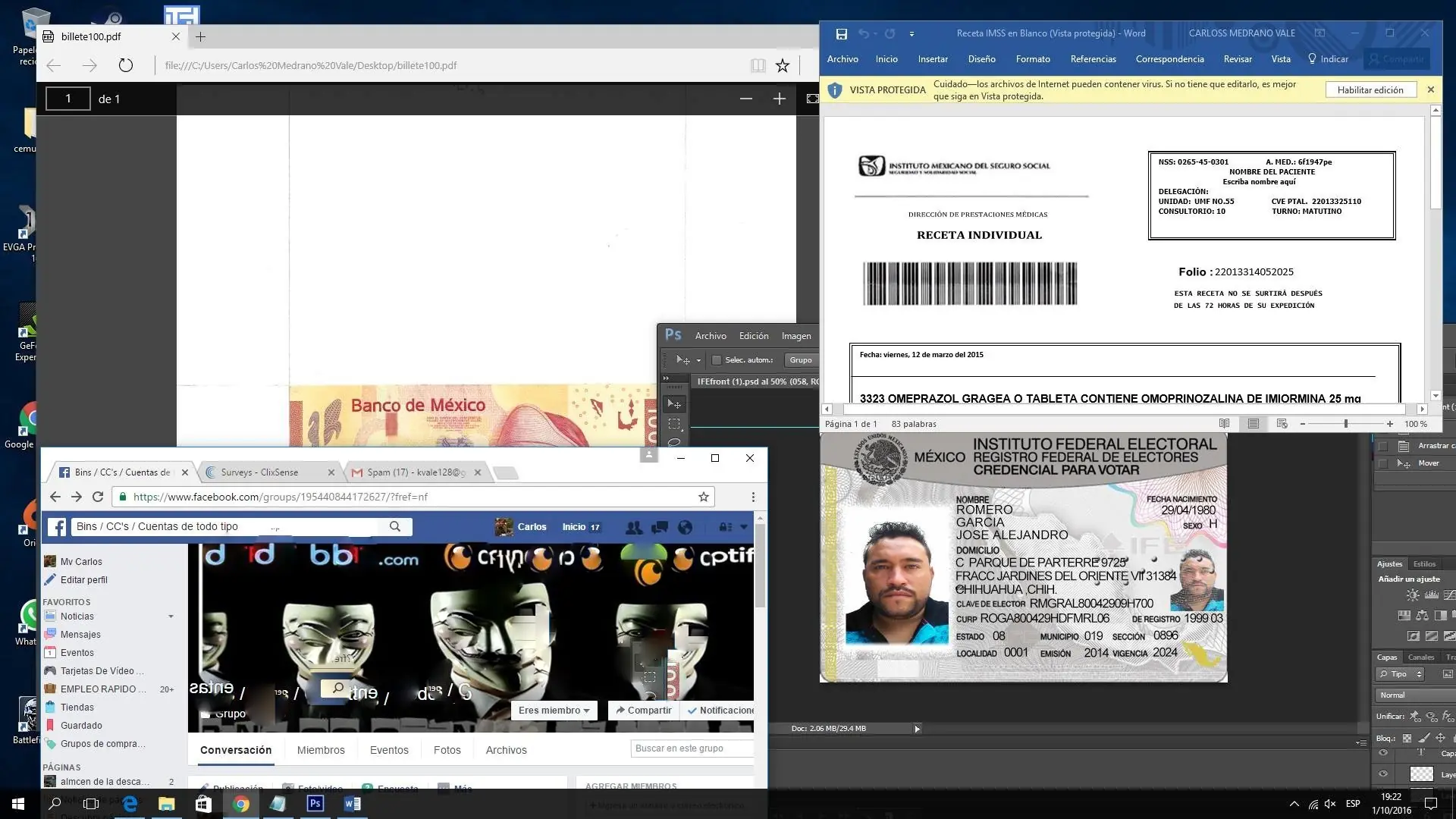
Task: Switch Word to read mode view icon
Action: point(1224,424)
